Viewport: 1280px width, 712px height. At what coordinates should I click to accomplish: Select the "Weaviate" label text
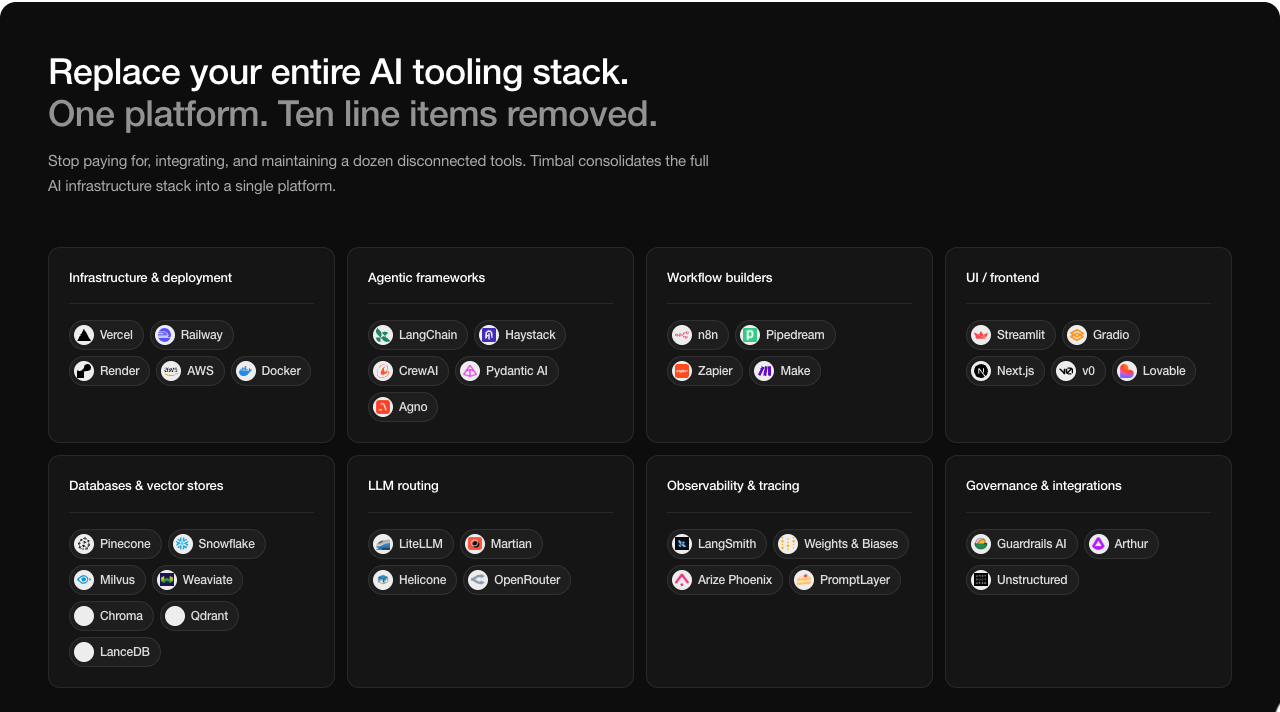pos(208,580)
